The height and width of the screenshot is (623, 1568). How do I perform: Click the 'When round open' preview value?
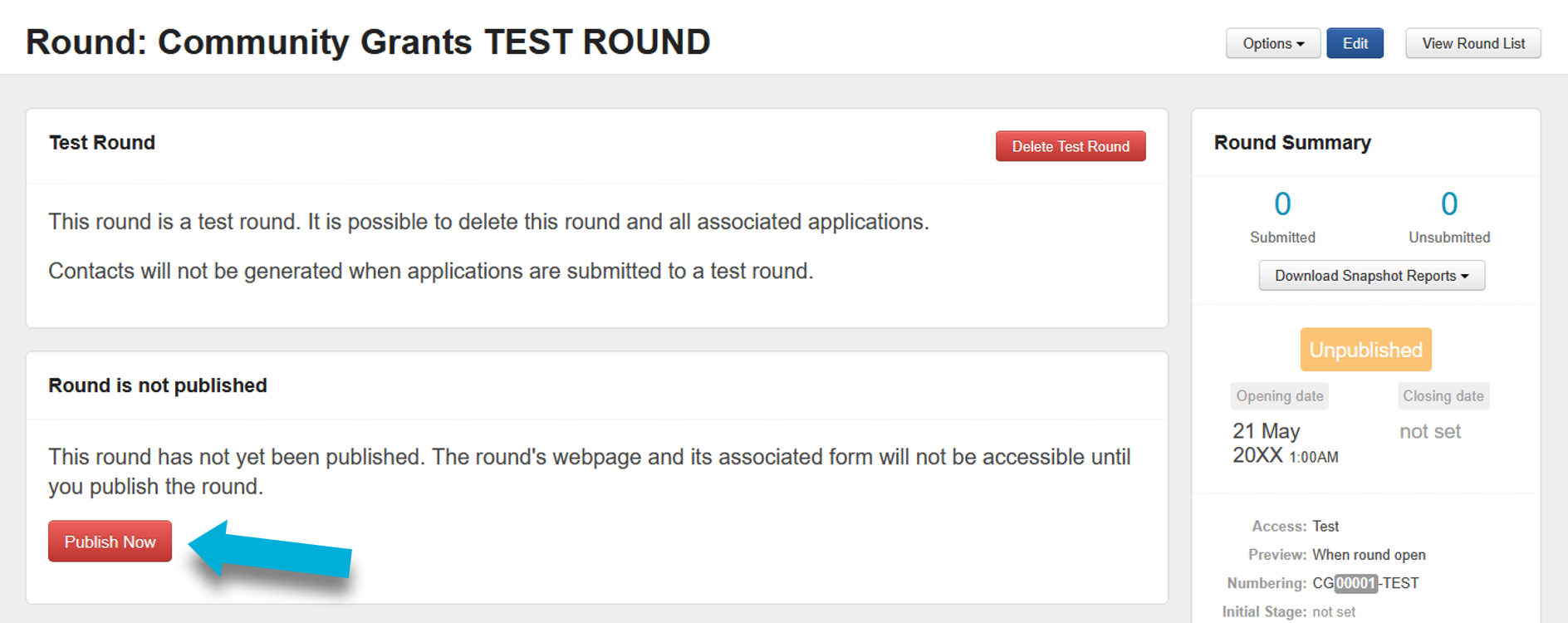click(1368, 555)
